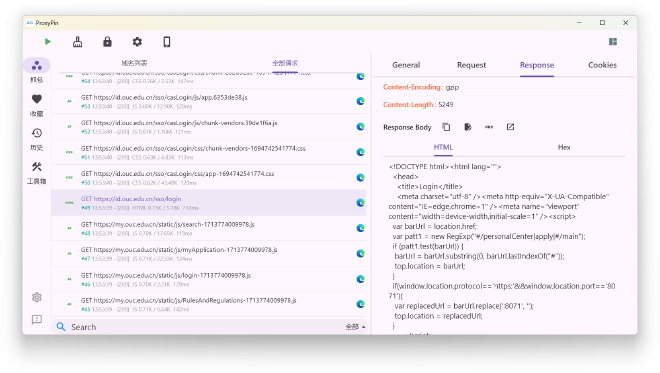Click Edge icon on app.6353de38.js row
660x373 pixels.
click(360, 101)
